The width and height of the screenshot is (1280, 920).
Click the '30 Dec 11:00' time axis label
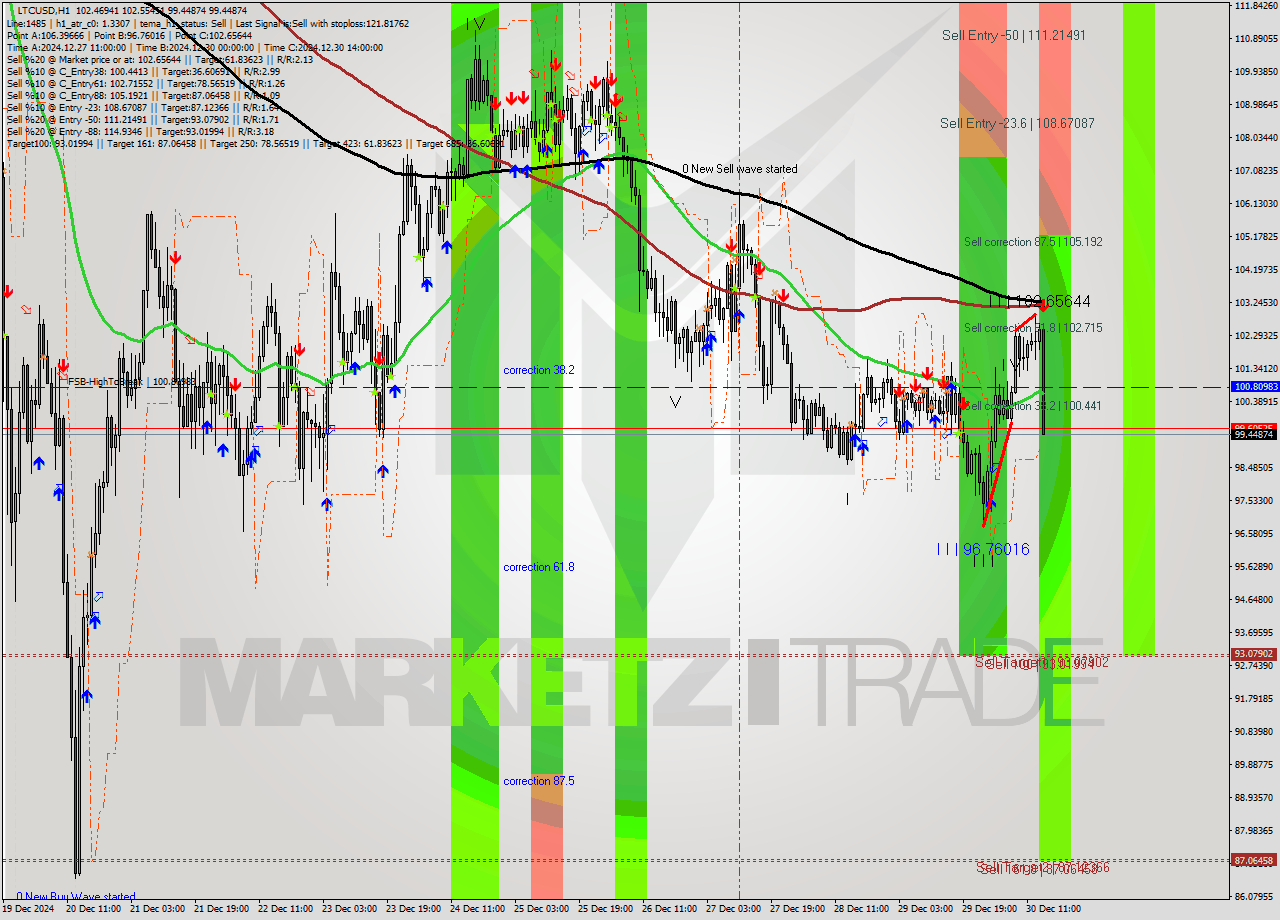(x=1053, y=910)
